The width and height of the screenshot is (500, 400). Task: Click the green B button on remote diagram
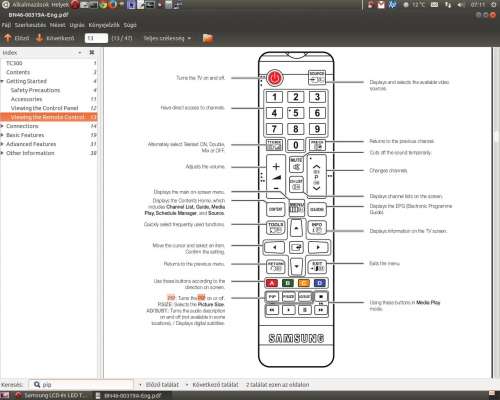[288, 283]
